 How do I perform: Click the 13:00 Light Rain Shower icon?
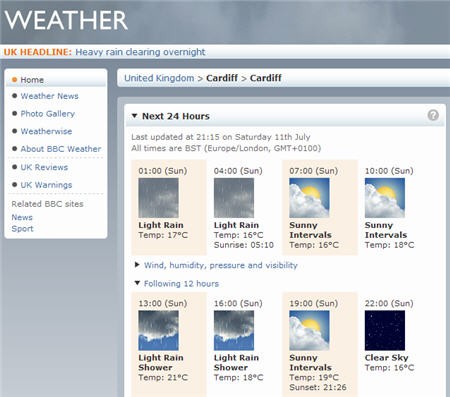[x=158, y=330]
